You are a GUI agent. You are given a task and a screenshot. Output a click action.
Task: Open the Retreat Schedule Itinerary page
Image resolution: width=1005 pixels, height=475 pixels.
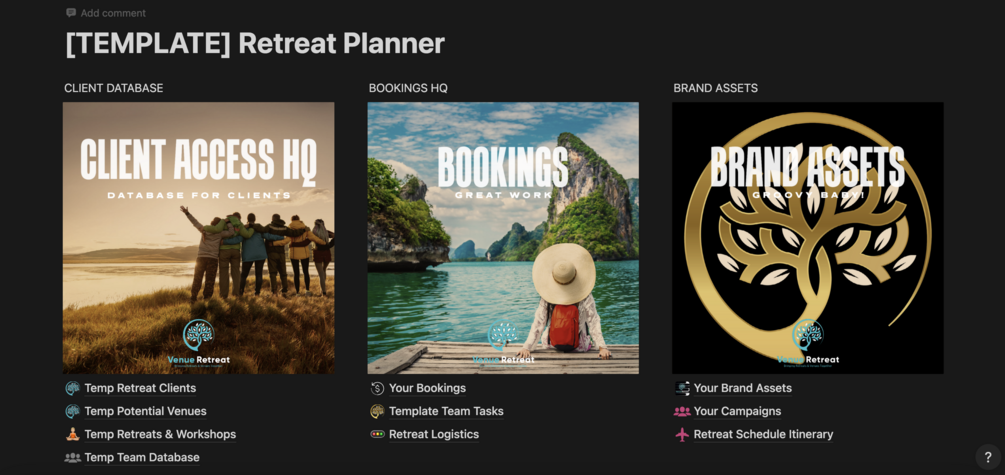point(763,435)
